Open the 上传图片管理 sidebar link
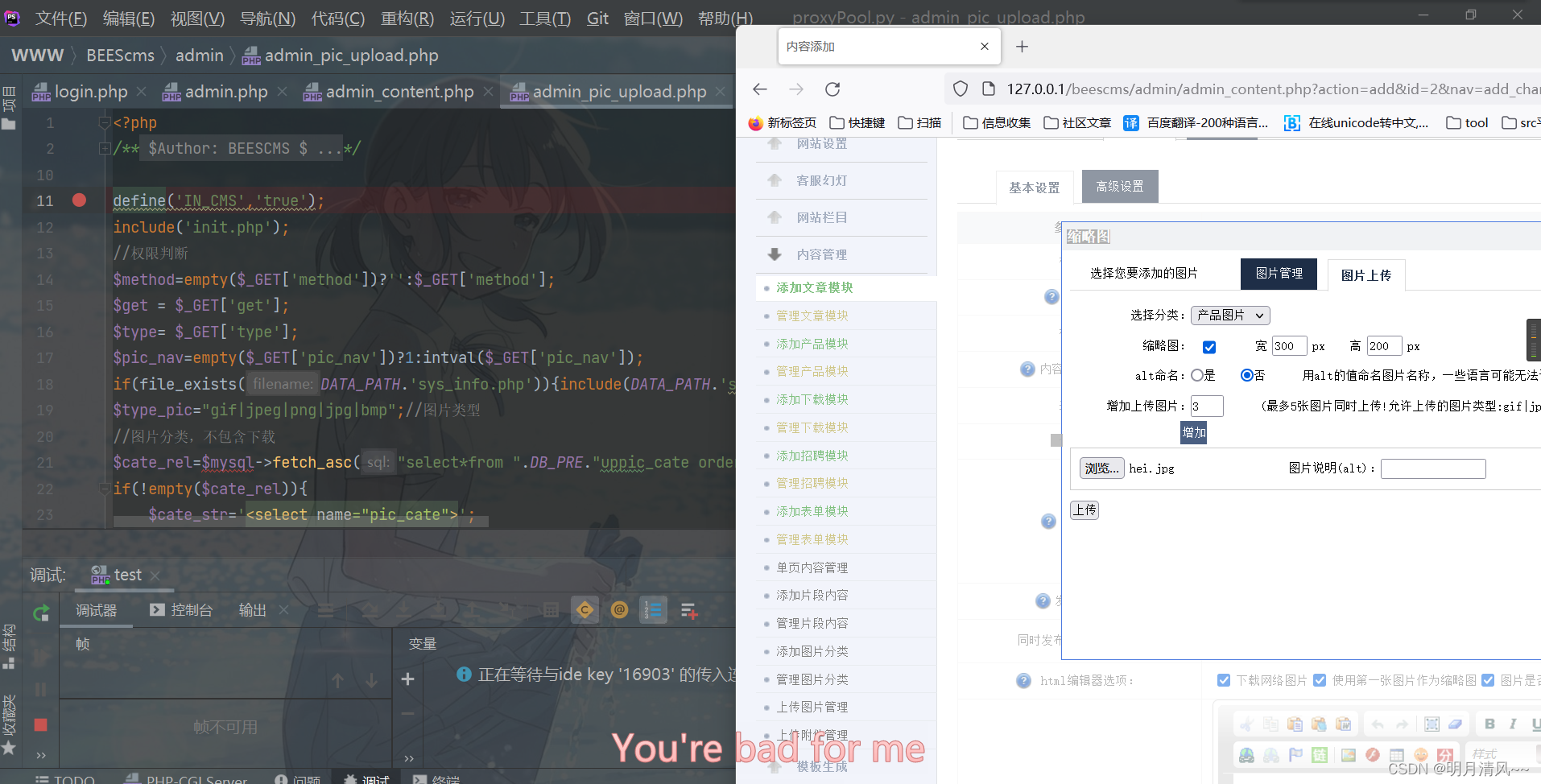The width and height of the screenshot is (1541, 784). click(x=812, y=707)
